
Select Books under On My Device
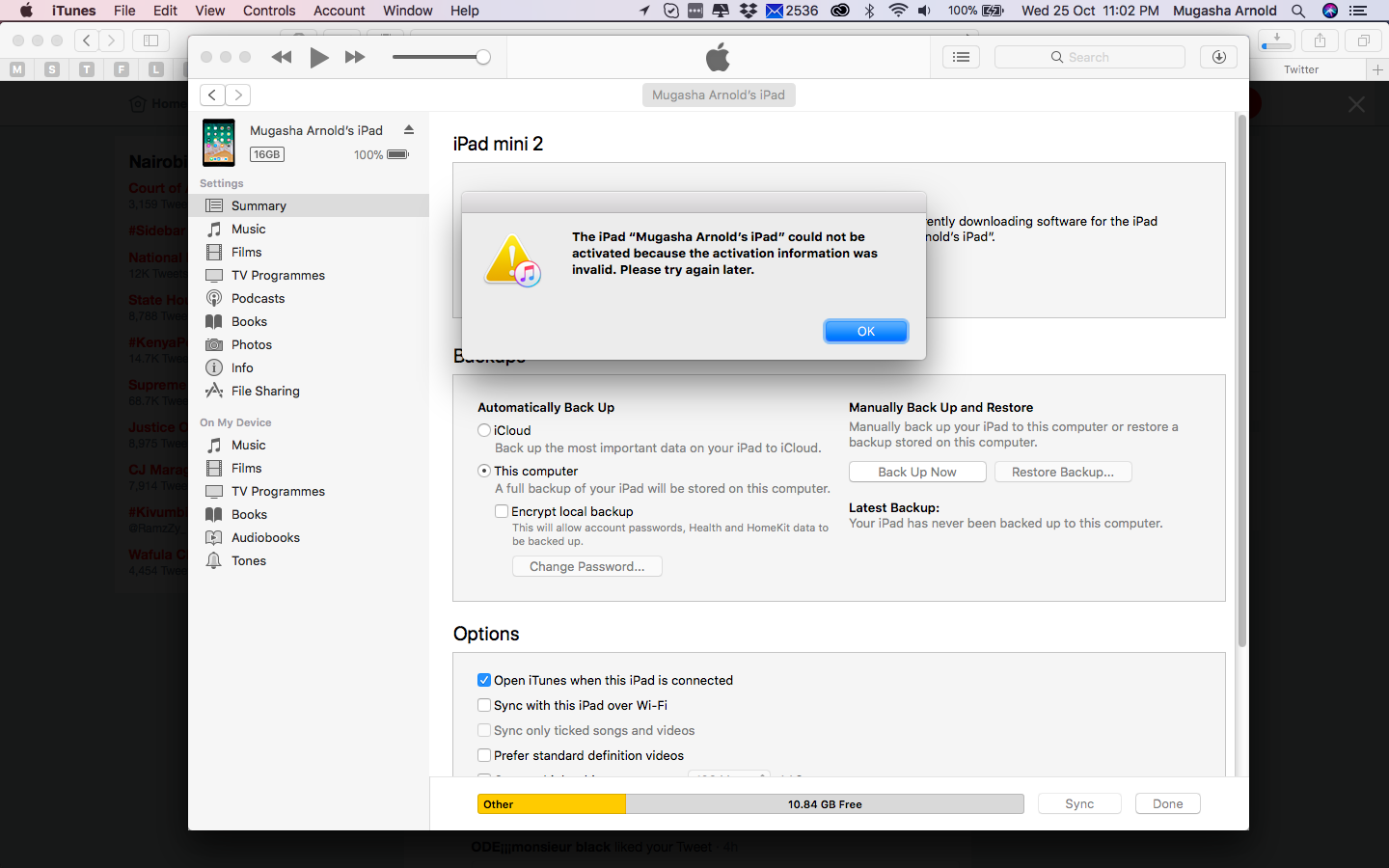[x=309, y=514]
